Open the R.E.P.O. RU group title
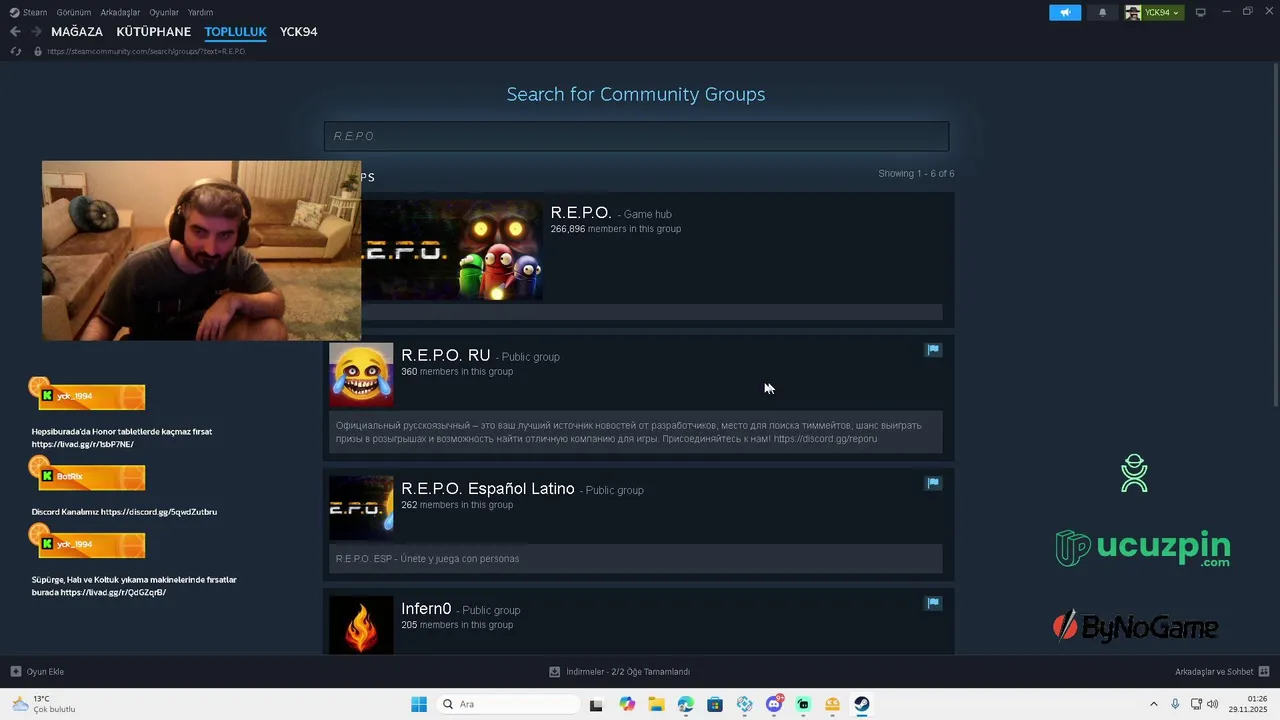Viewport: 1280px width, 720px height. point(446,355)
